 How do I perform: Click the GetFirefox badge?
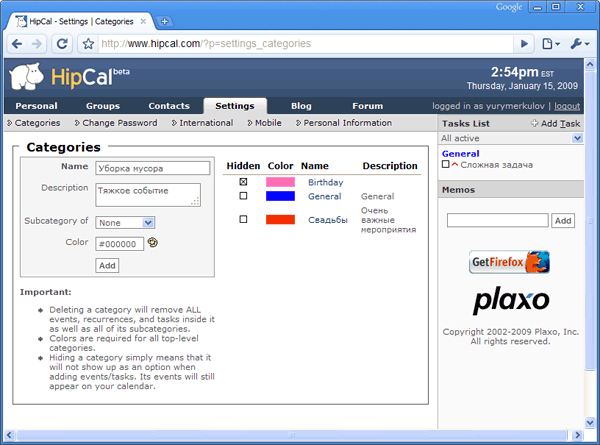509,262
